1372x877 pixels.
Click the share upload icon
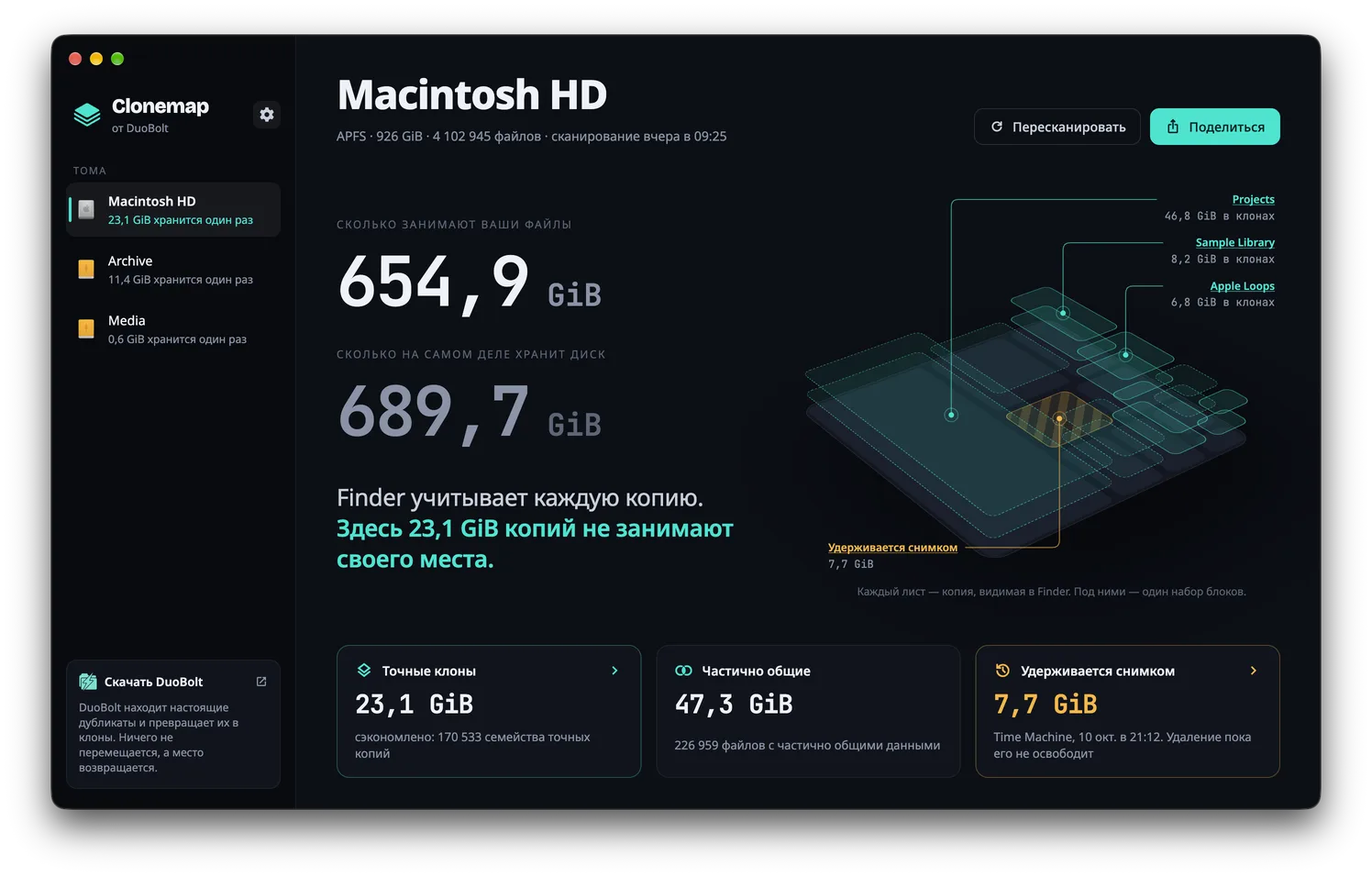click(1173, 127)
